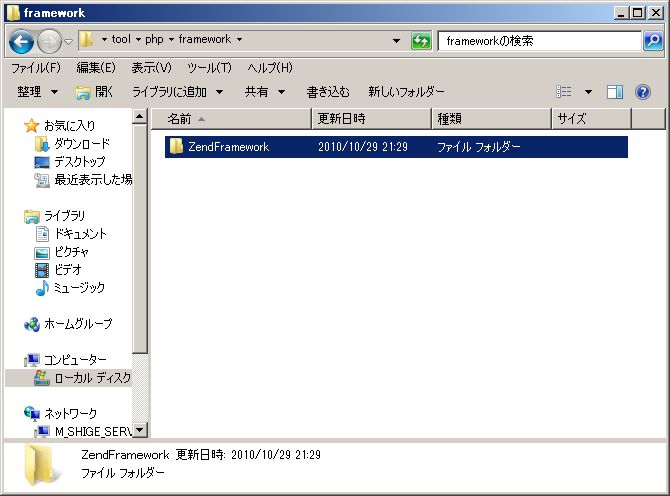This screenshot has height=496, width=670.
Task: Sort by 名前 column header
Action: pyautogui.click(x=231, y=119)
